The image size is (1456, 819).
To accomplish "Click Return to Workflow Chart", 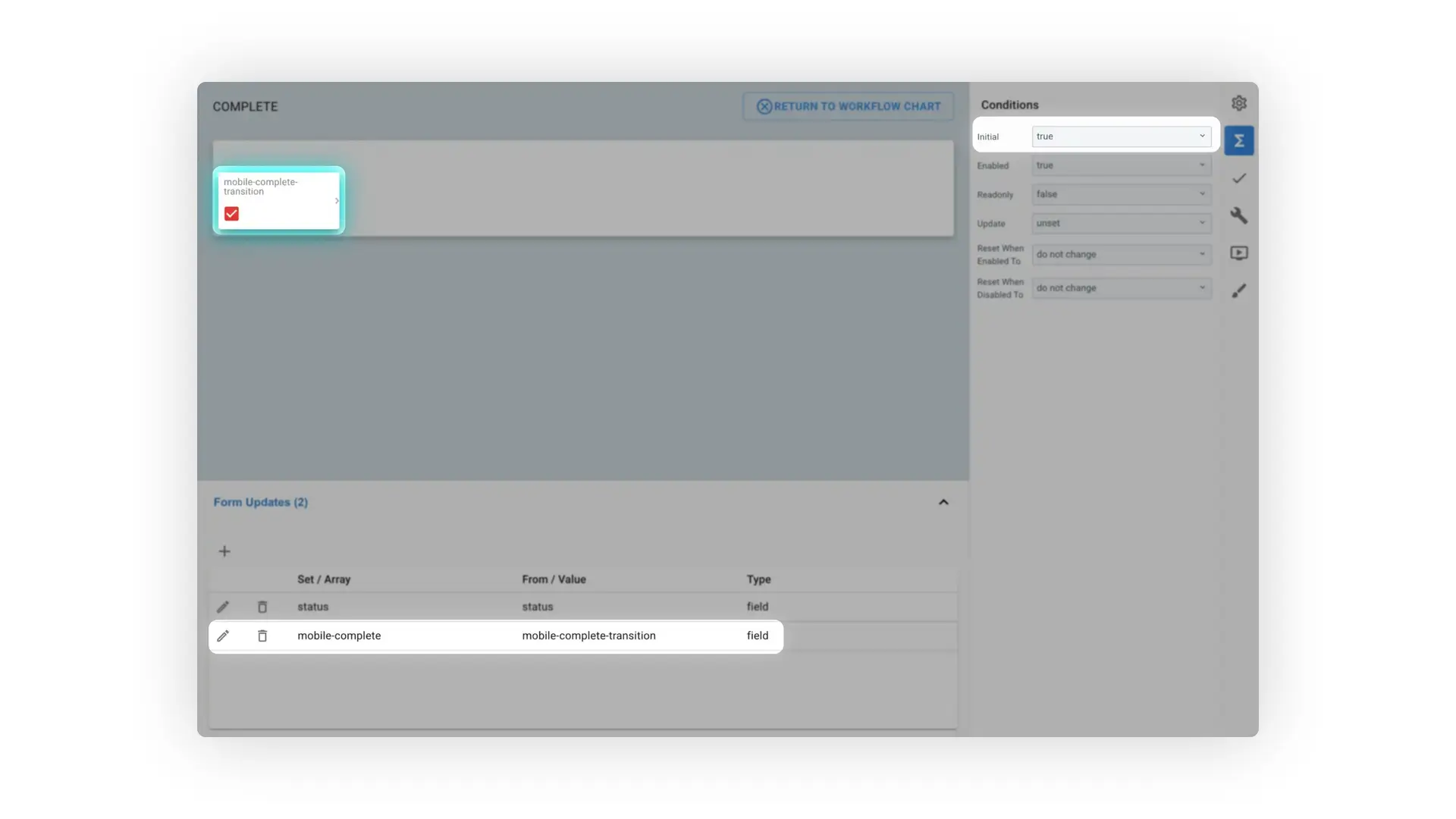I will [x=847, y=106].
